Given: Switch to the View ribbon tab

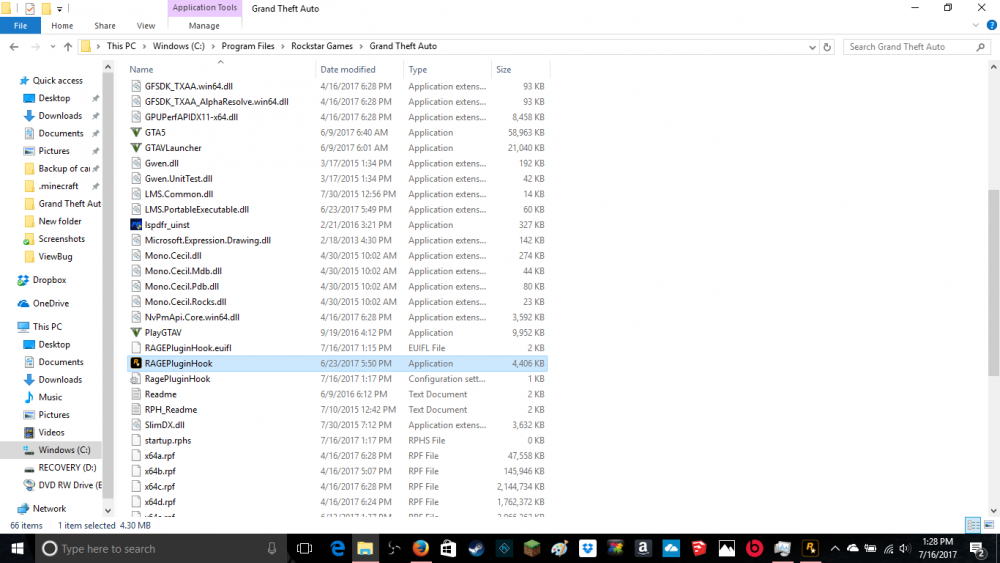Looking at the screenshot, I should (x=145, y=26).
